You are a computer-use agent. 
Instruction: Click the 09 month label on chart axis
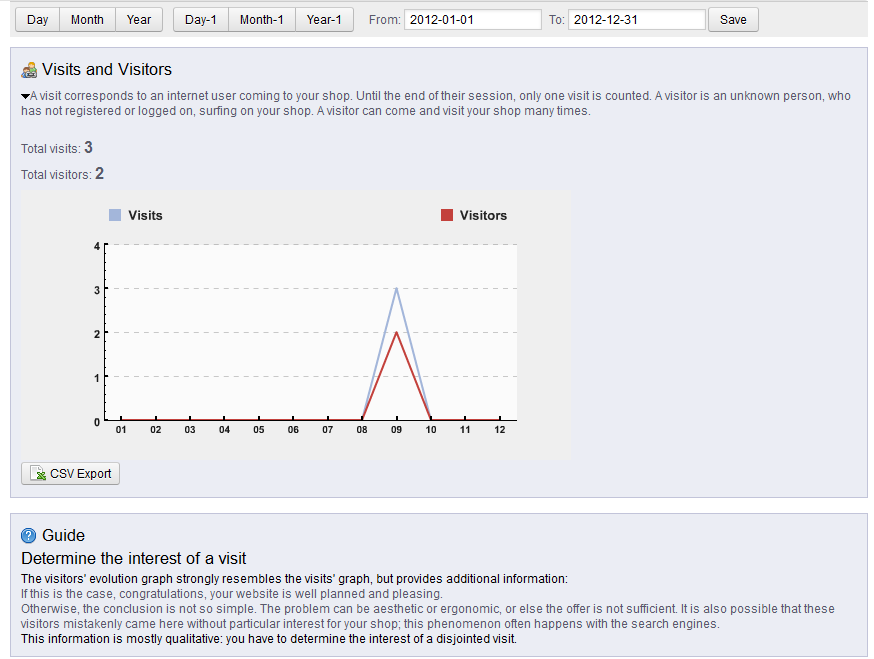(x=396, y=430)
